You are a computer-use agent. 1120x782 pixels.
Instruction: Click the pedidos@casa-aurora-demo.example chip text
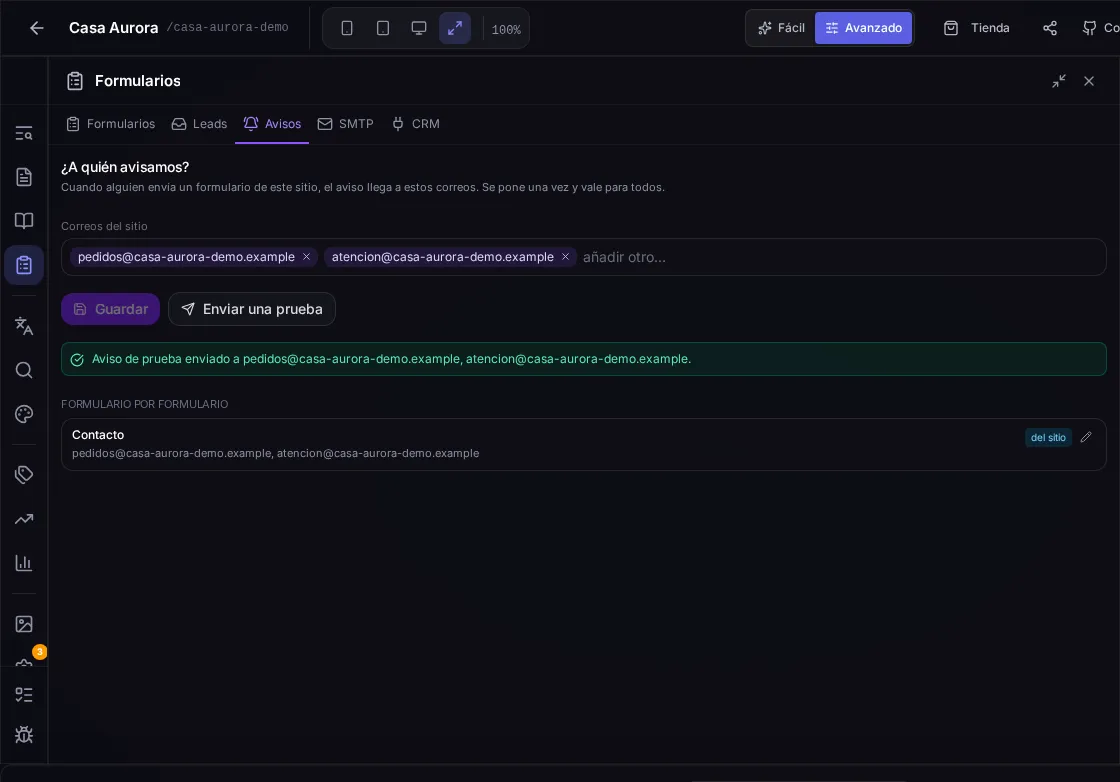pos(186,256)
